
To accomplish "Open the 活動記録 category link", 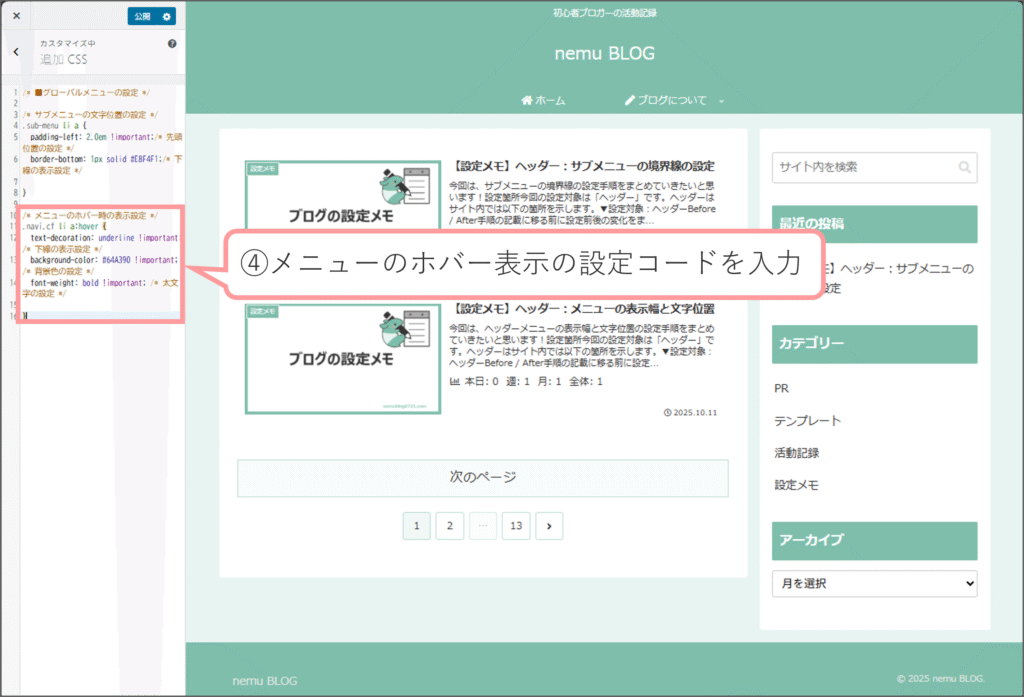I will pyautogui.click(x=796, y=453).
